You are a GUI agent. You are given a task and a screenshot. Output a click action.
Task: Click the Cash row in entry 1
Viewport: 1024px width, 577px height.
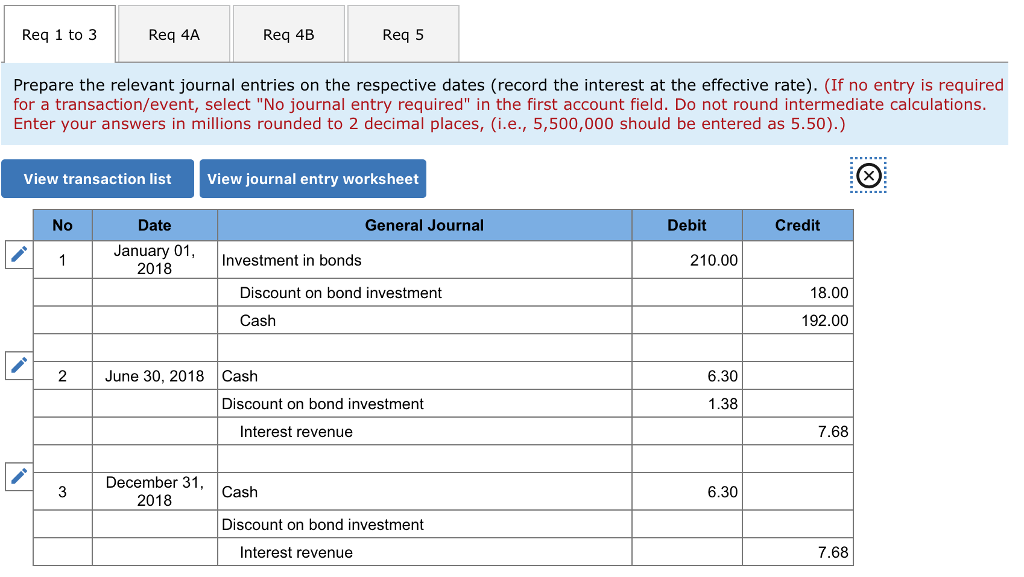[424, 320]
